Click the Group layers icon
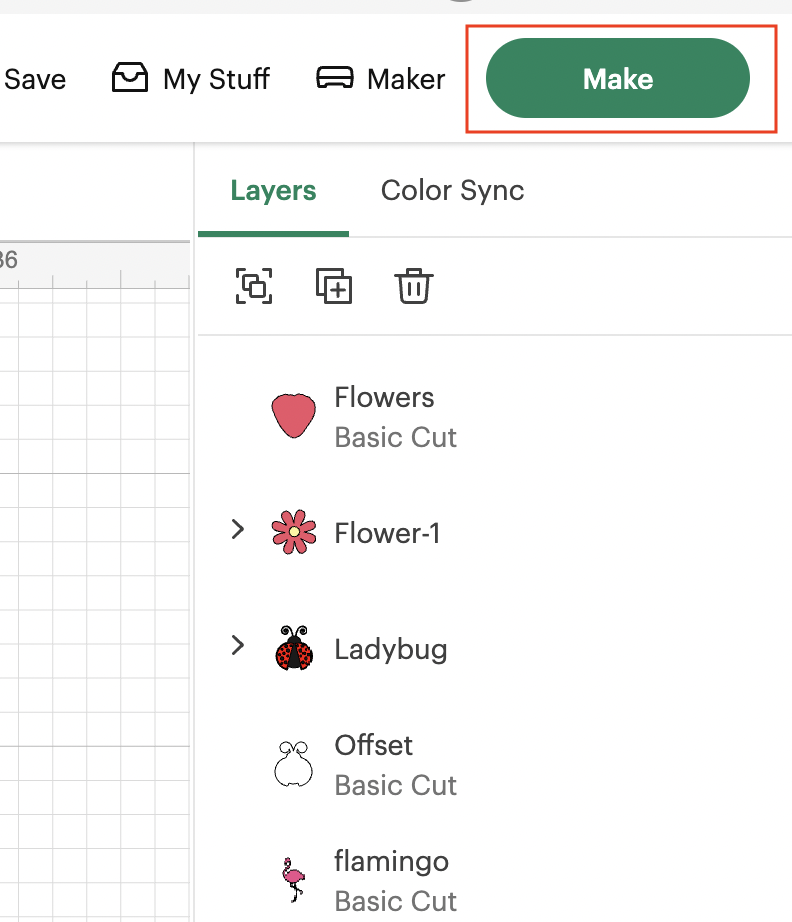The image size is (792, 922). click(x=254, y=286)
